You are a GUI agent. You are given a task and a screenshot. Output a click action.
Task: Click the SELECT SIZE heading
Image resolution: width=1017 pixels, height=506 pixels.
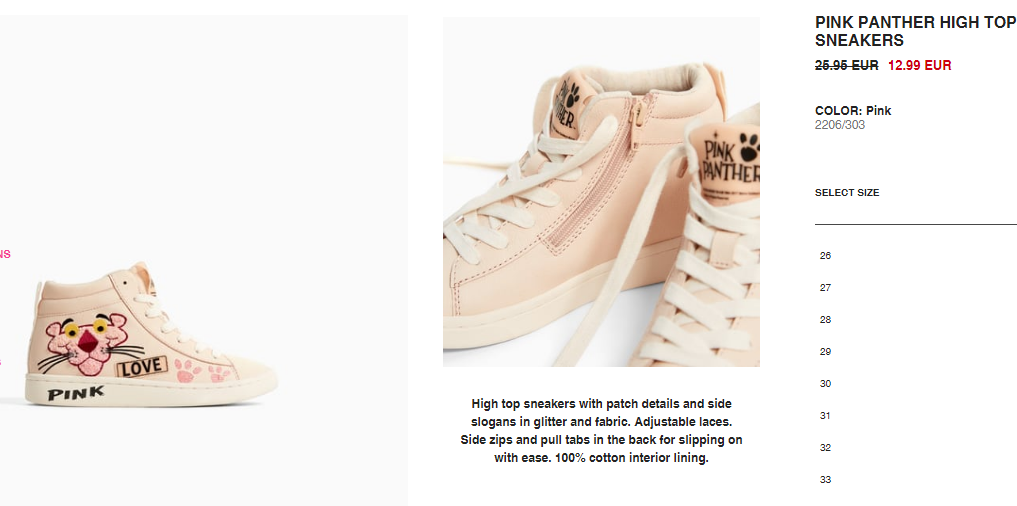point(847,193)
